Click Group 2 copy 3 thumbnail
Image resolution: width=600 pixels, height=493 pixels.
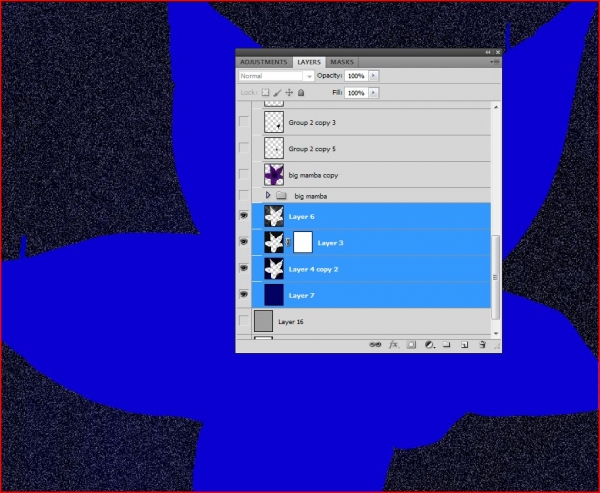[274, 122]
